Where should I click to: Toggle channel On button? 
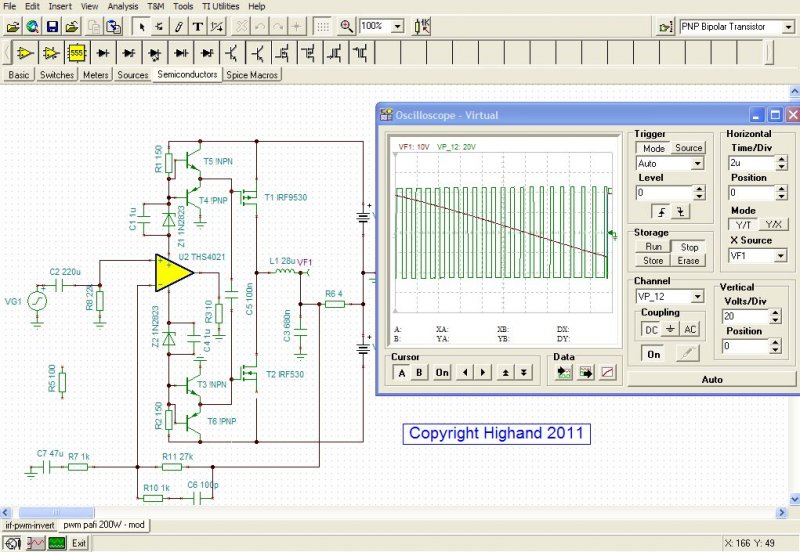[654, 354]
